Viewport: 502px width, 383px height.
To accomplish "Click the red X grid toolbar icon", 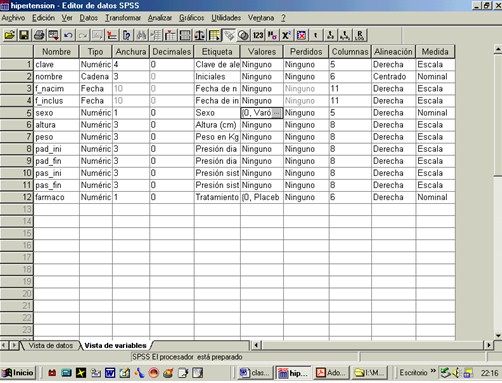I will [301, 35].
